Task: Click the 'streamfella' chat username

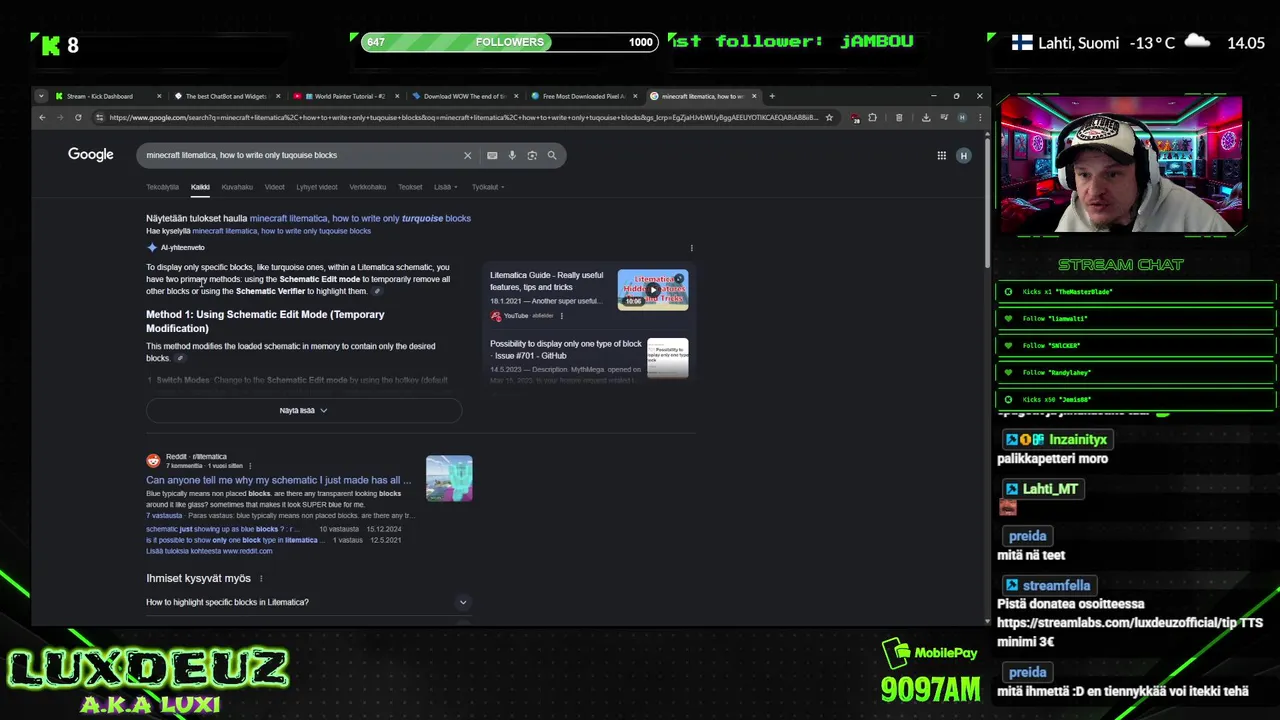Action: coord(1056,585)
